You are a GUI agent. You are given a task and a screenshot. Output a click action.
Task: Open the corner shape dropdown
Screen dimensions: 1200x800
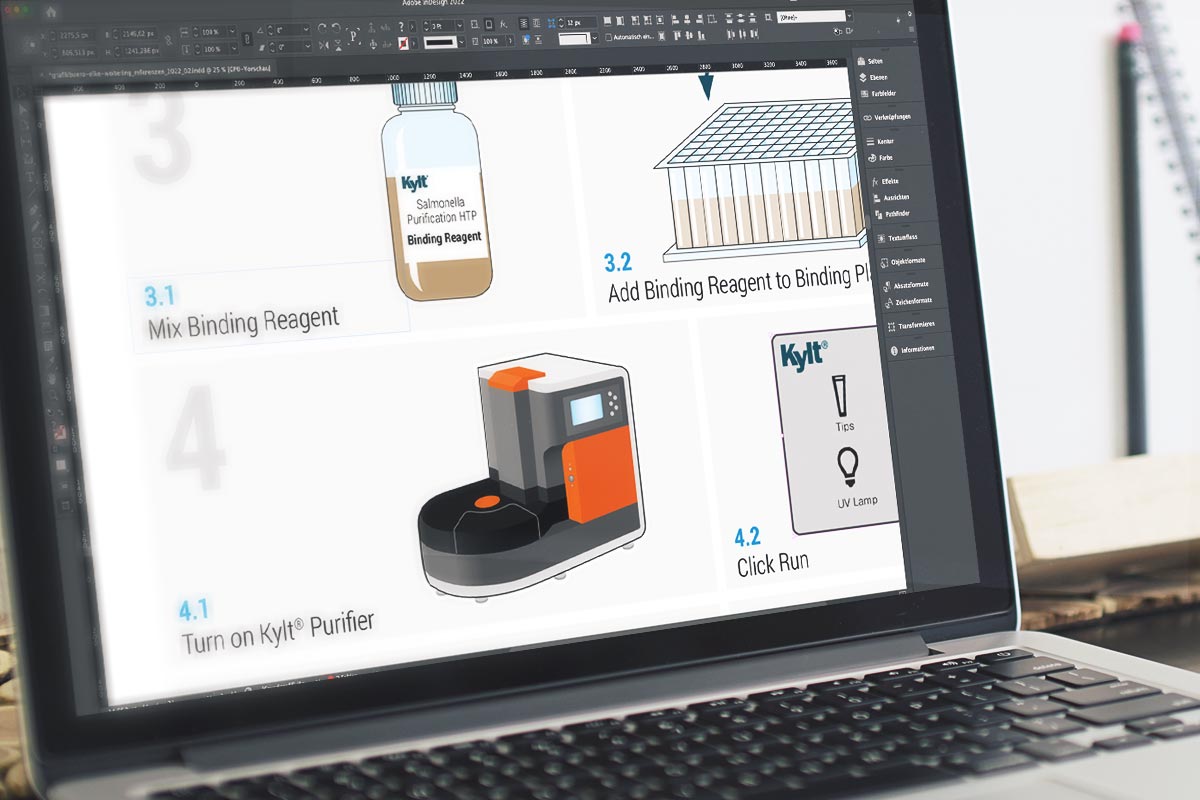[x=595, y=38]
